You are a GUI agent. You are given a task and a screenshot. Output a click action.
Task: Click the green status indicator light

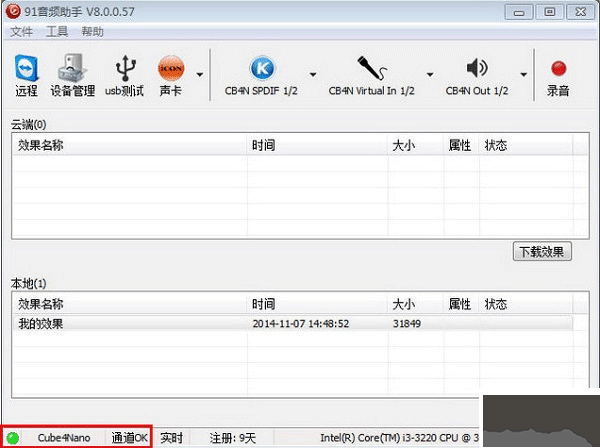13,437
